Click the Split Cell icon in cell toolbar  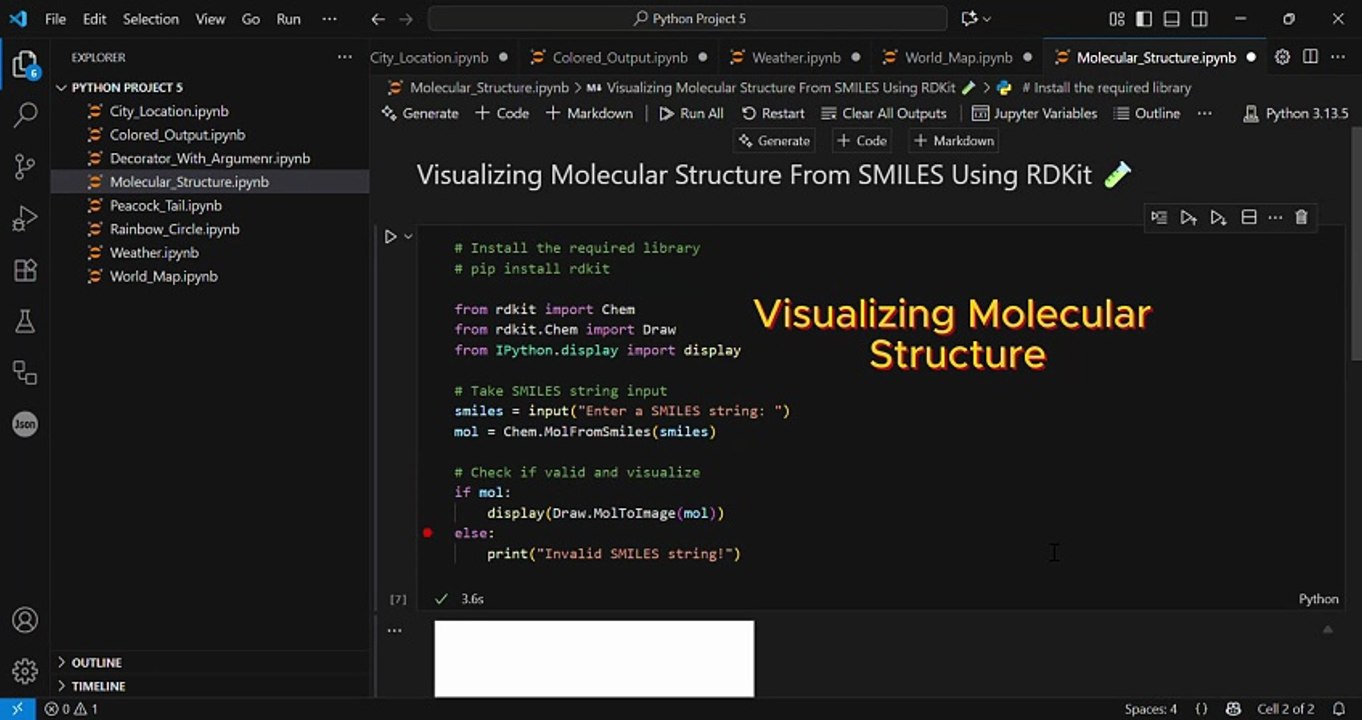(1248, 217)
